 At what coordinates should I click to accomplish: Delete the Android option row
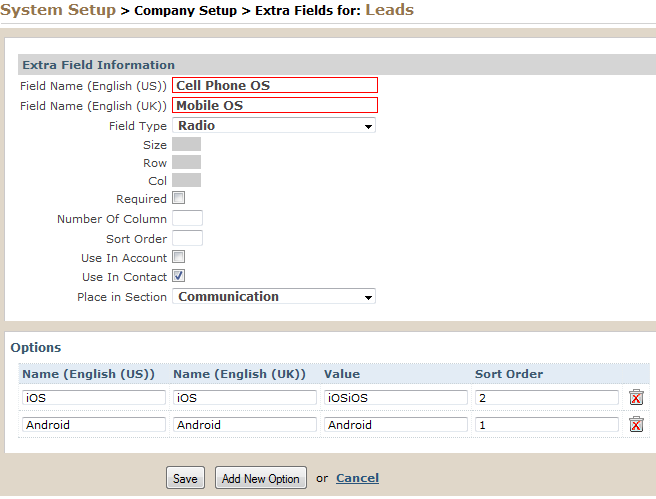click(x=636, y=425)
